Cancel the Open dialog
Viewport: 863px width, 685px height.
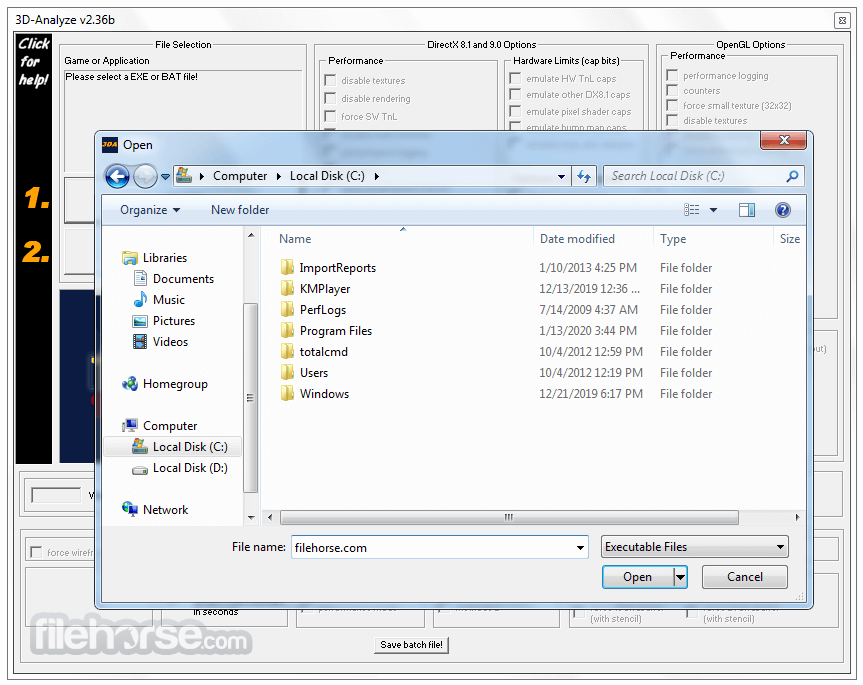pyautogui.click(x=745, y=577)
